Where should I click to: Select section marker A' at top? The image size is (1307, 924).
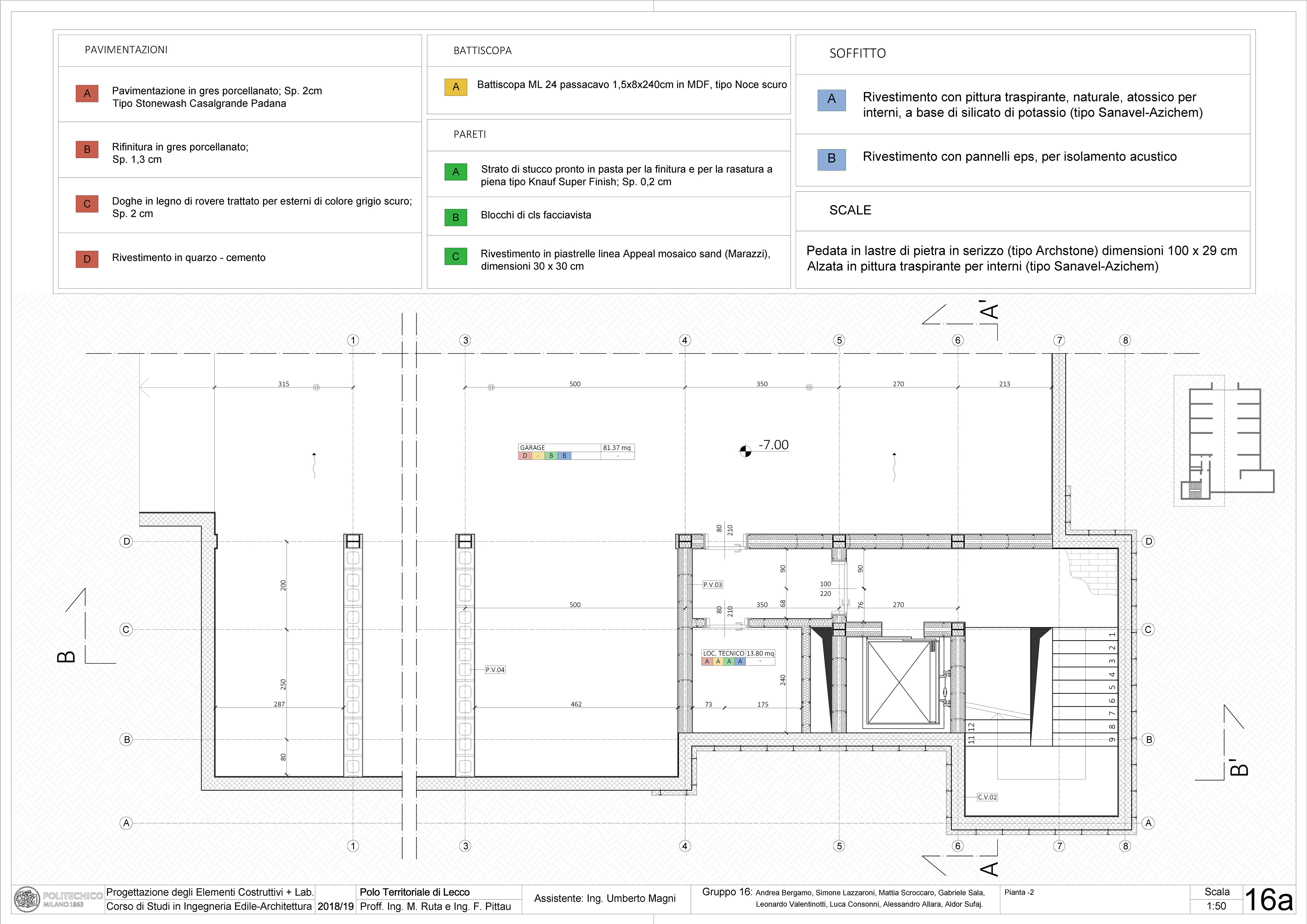(990, 311)
